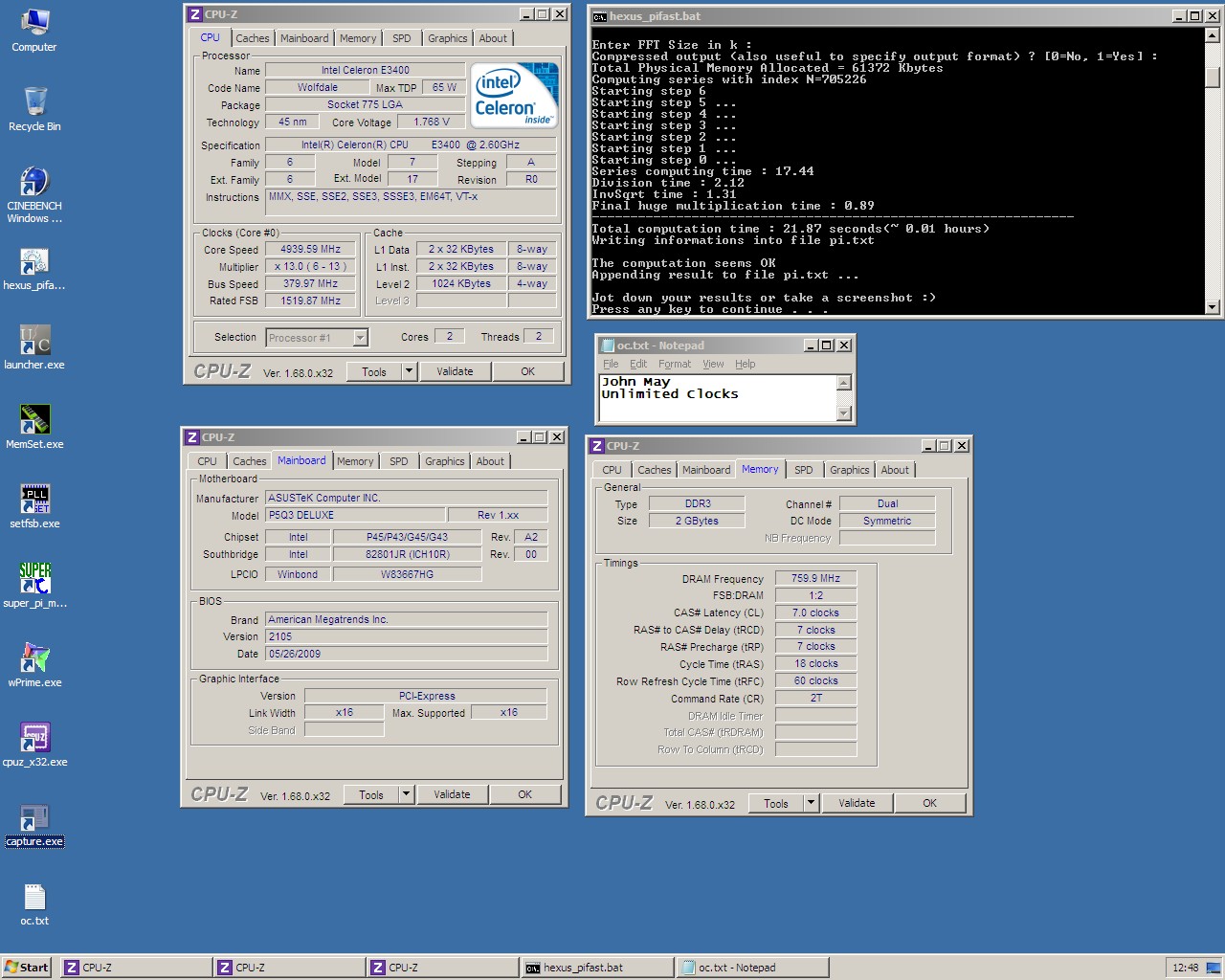Click the taskbar clock showing 12:48
Screen dimensions: 1225x980
tap(1185, 968)
